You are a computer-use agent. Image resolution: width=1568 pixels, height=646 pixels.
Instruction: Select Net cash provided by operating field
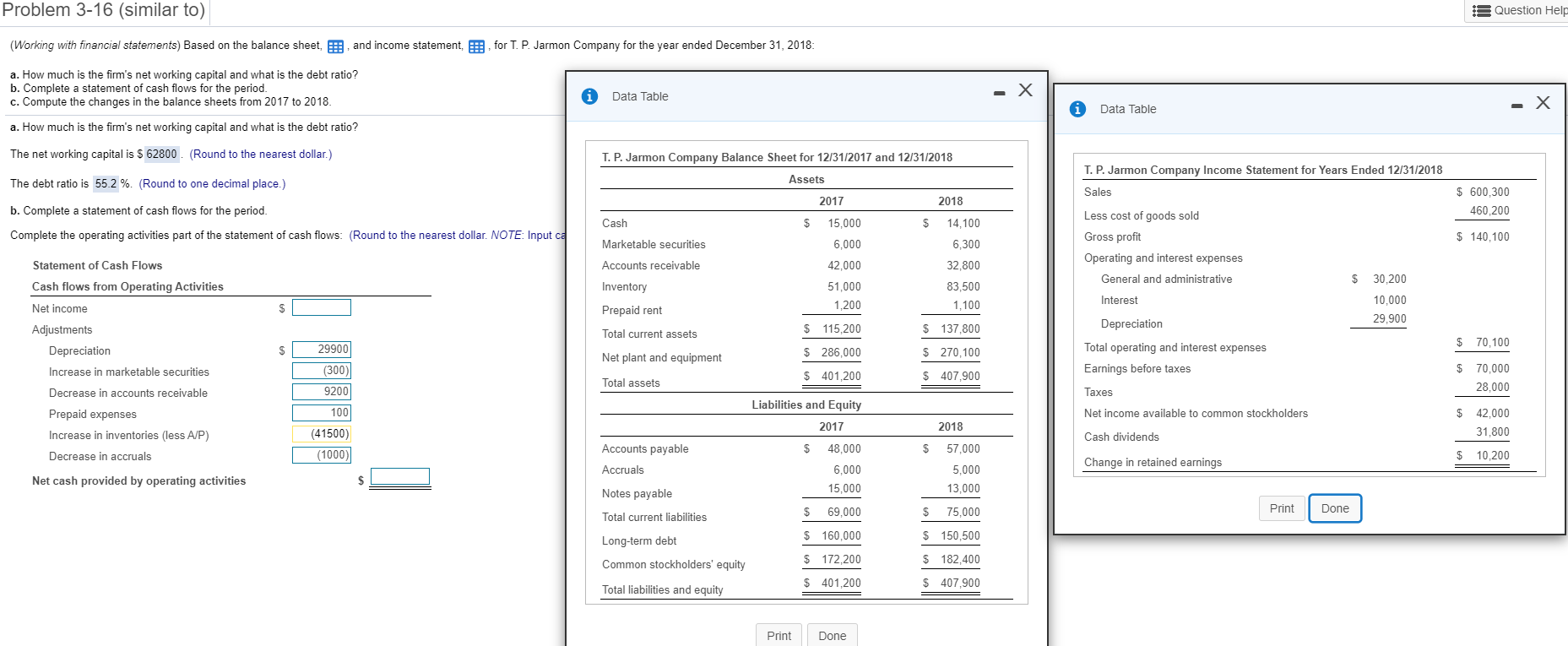tap(400, 477)
